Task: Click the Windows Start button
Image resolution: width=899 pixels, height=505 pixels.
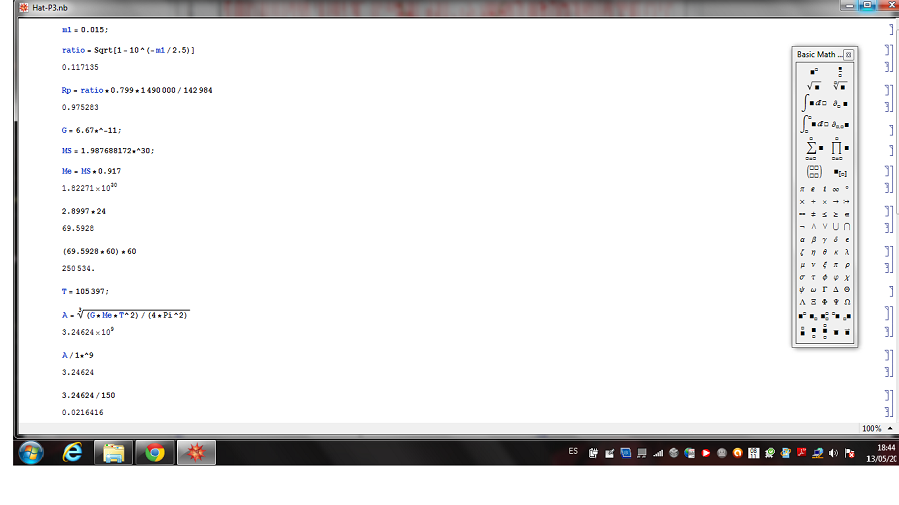Action: coord(30,453)
